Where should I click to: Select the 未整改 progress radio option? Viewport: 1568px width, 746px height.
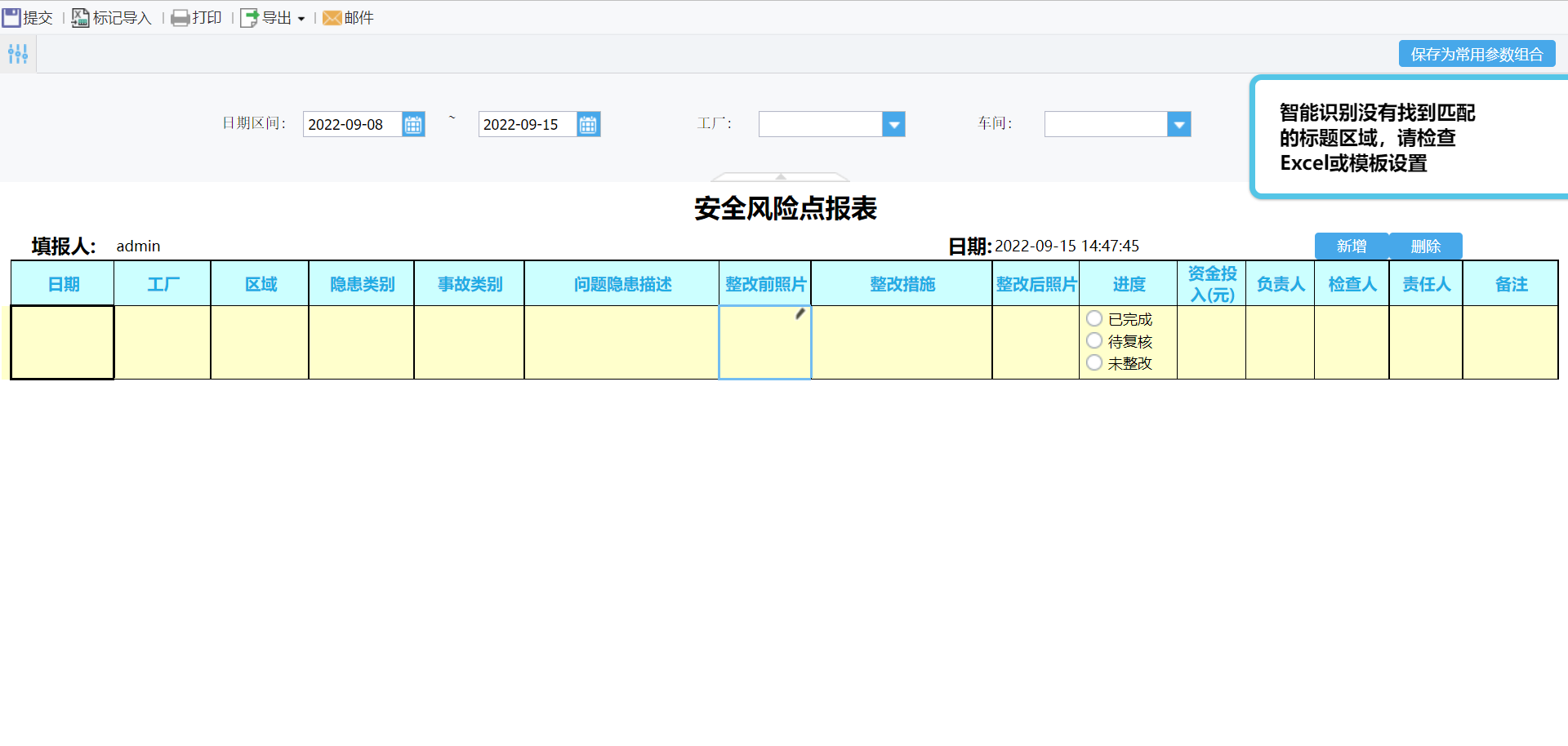pyautogui.click(x=1094, y=363)
